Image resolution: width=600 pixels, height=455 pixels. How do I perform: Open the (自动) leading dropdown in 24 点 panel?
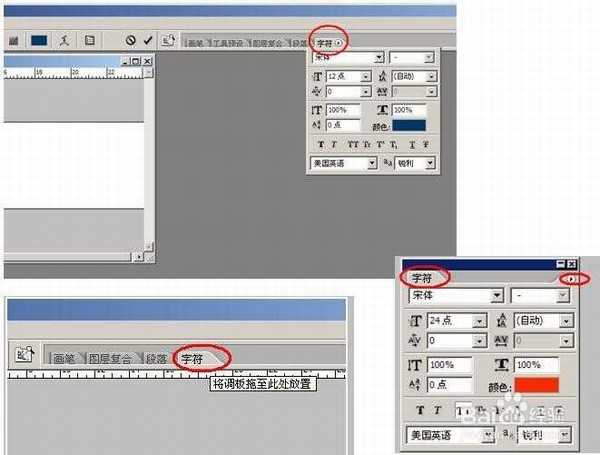point(566,321)
